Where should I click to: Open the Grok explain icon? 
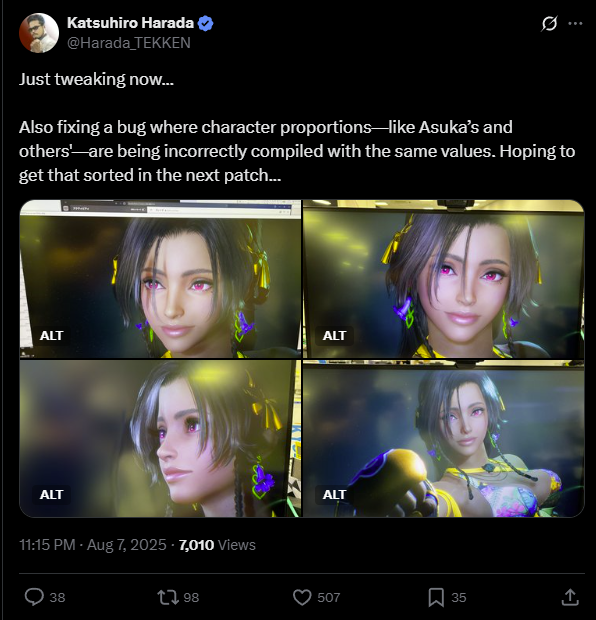[549, 24]
